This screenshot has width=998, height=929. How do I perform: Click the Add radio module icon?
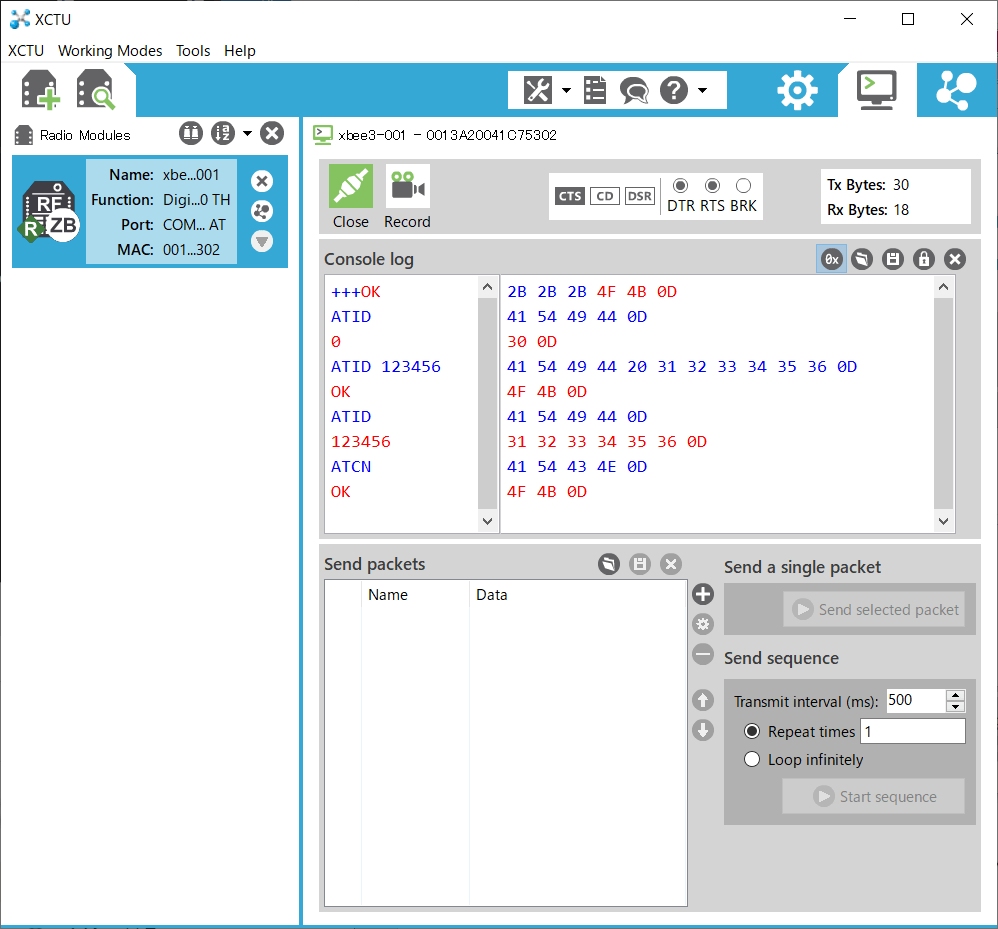coord(40,90)
